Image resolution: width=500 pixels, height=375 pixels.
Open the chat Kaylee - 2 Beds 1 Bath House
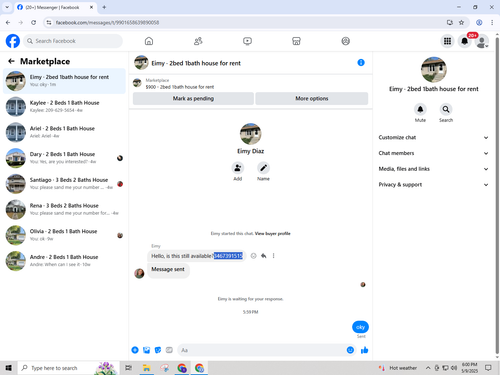tap(64, 106)
